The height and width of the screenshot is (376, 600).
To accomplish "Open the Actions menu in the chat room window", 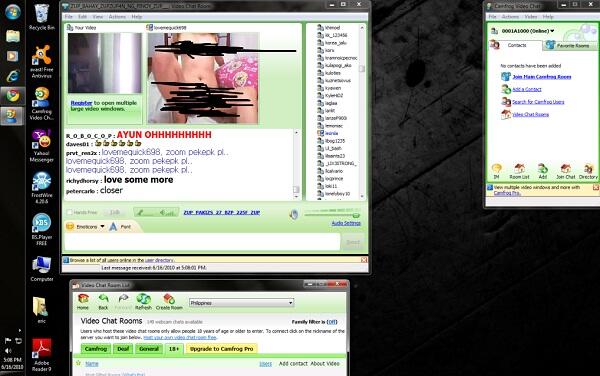I will (x=117, y=17).
